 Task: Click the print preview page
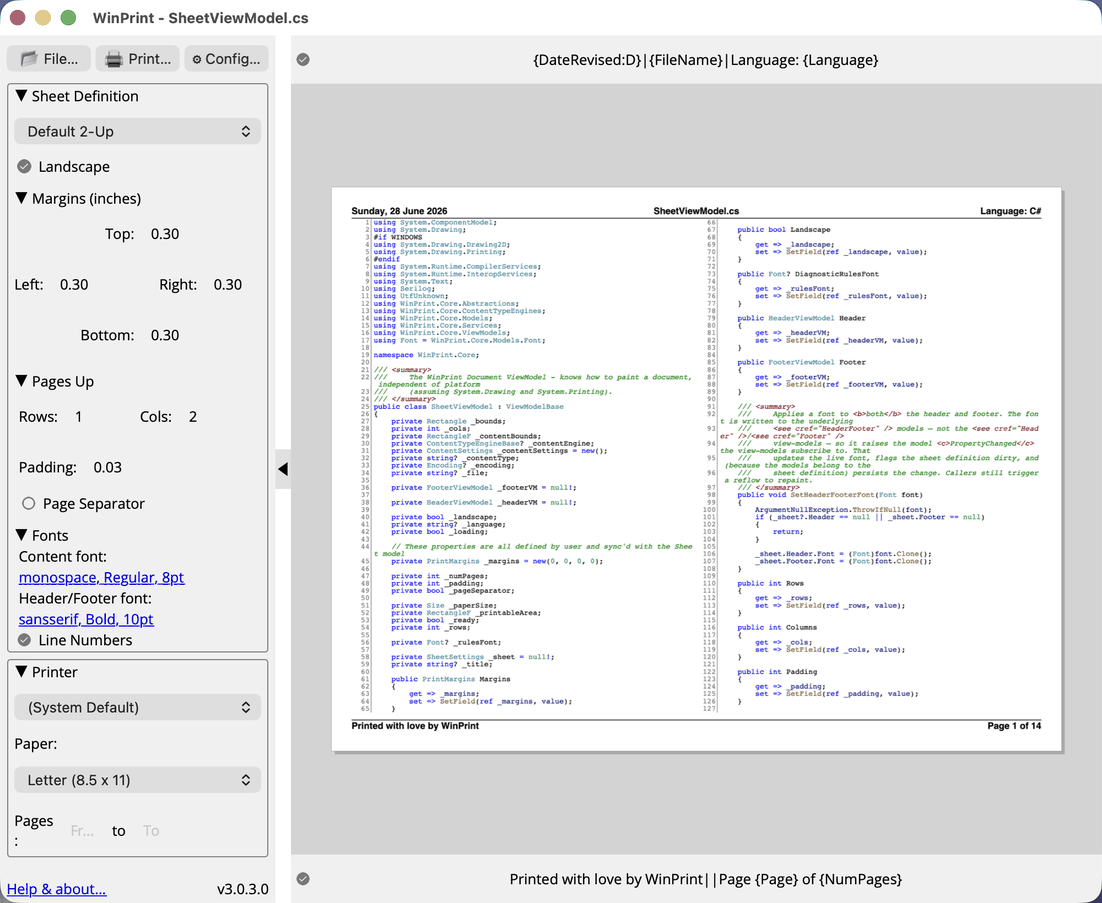click(696, 469)
